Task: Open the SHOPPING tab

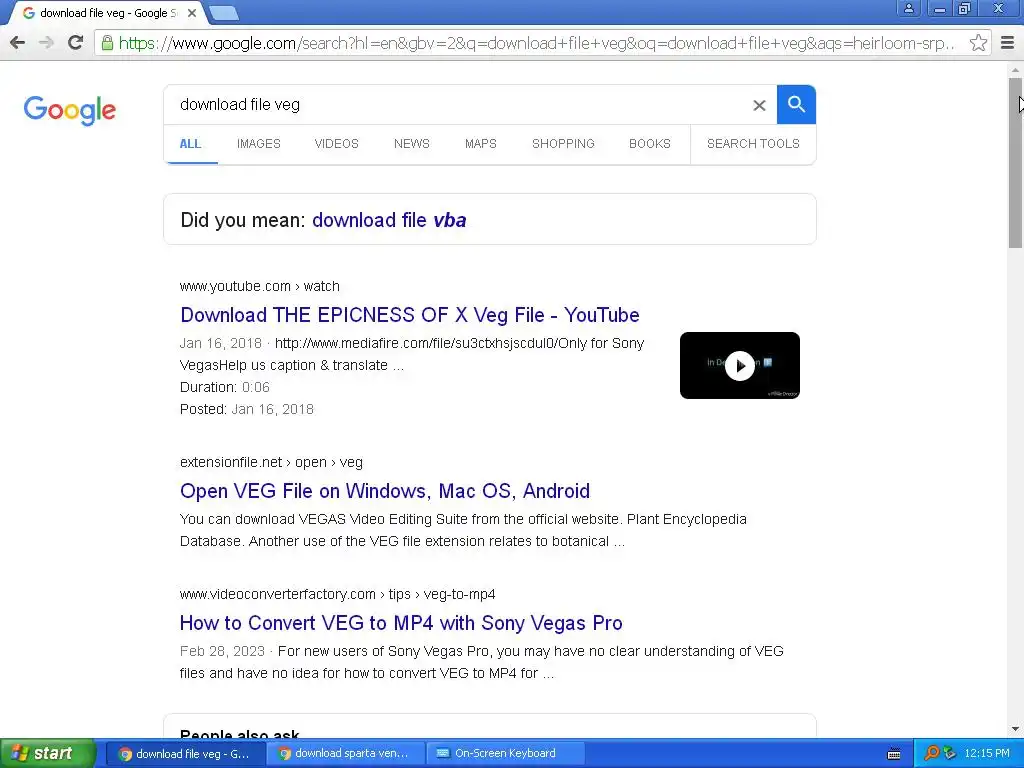Action: (563, 144)
